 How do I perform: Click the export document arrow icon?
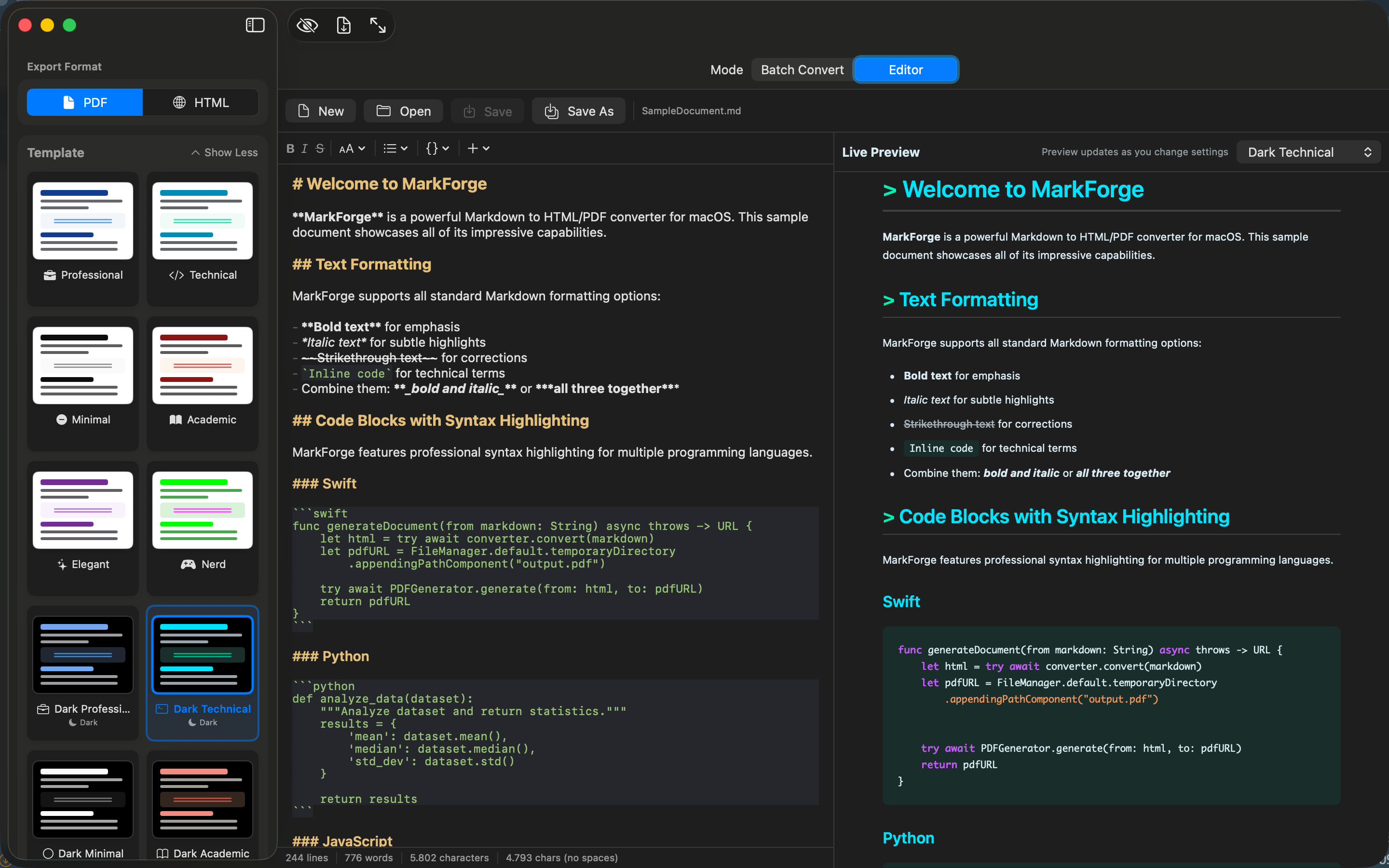[x=343, y=25]
